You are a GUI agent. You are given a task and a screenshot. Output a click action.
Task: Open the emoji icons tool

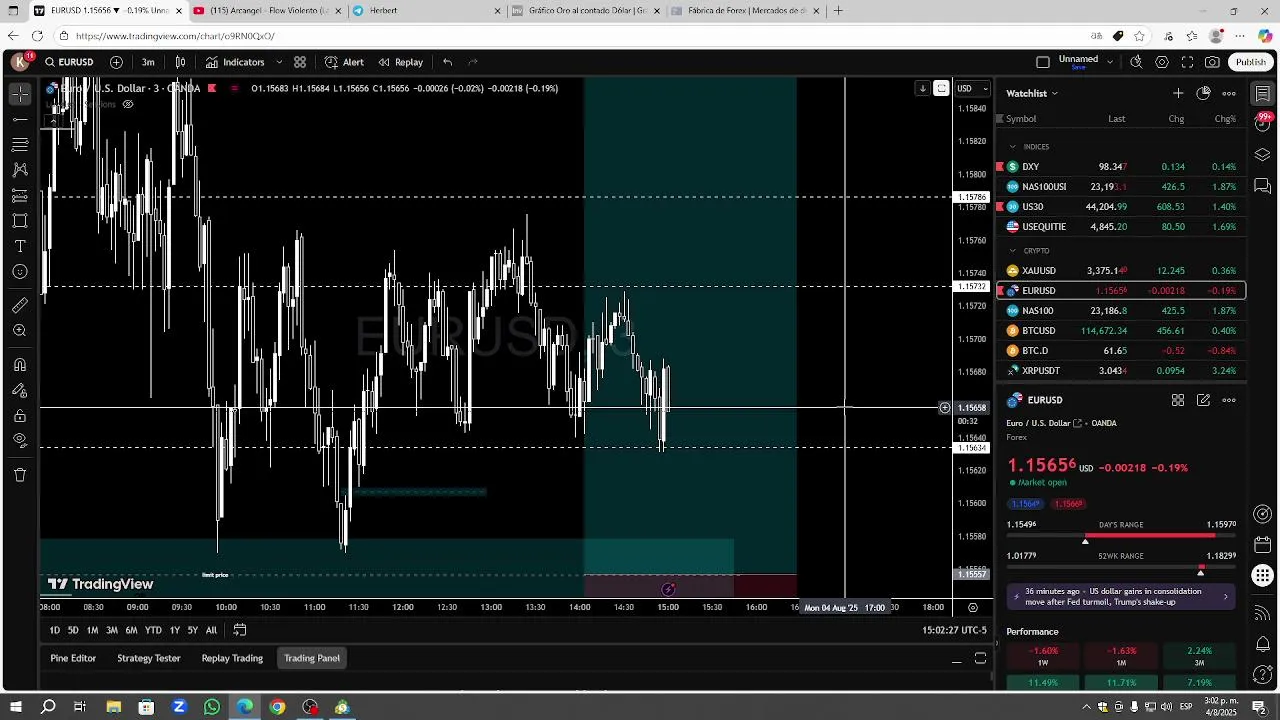point(20,271)
